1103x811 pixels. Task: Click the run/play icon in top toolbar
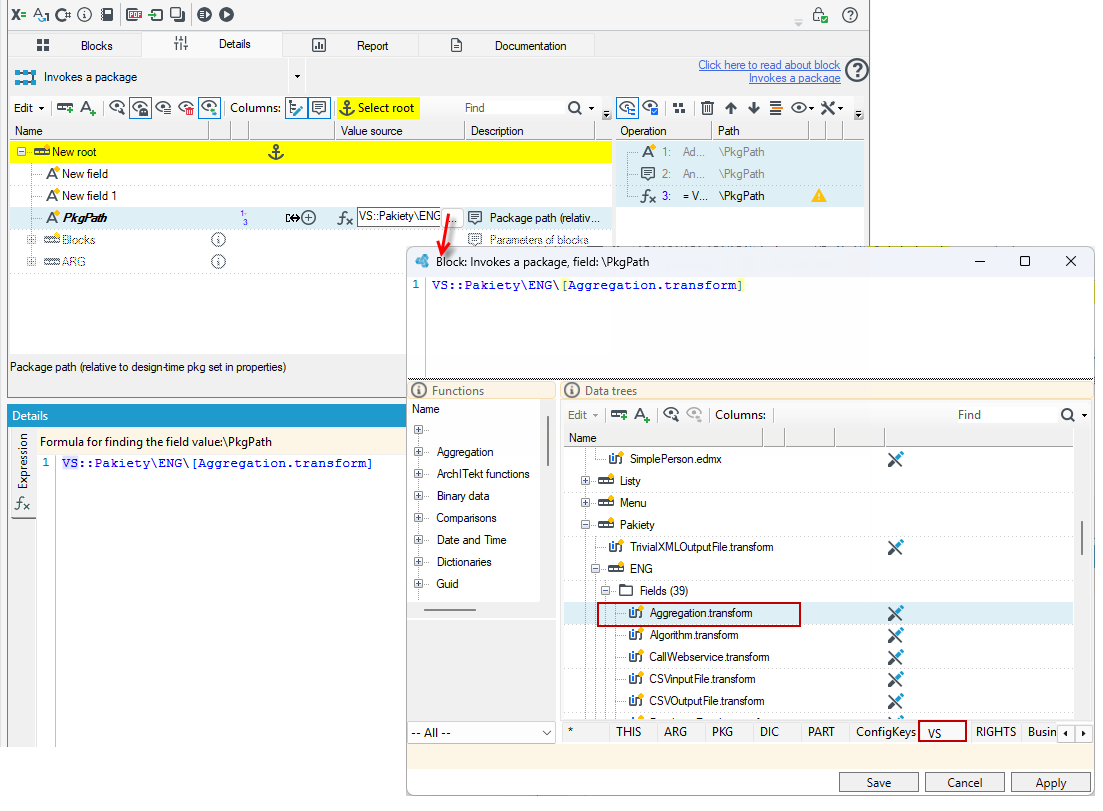227,14
